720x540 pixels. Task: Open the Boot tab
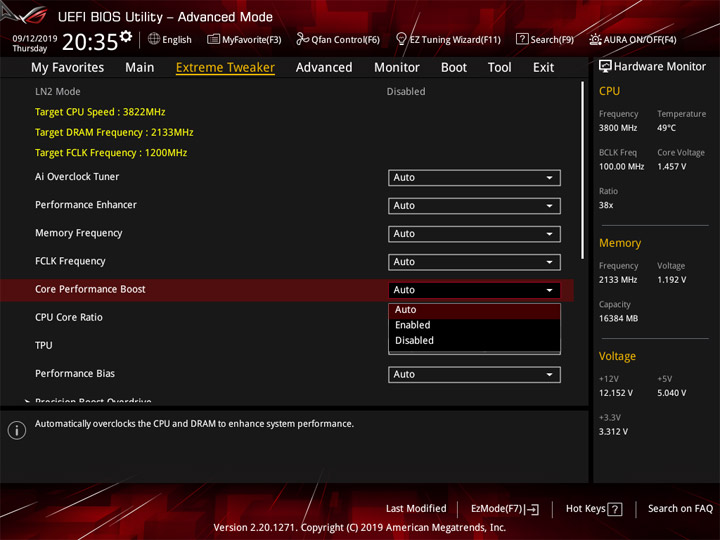pyautogui.click(x=454, y=68)
